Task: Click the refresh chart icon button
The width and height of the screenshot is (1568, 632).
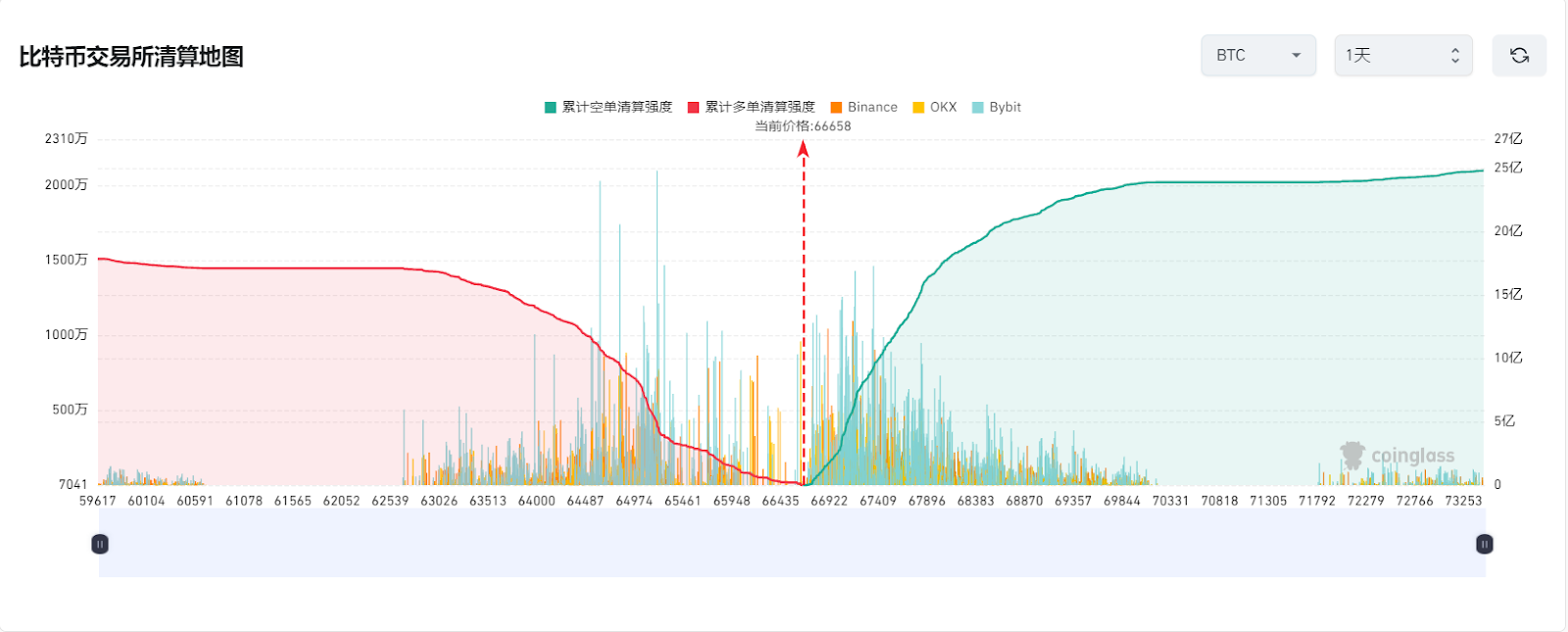Action: [x=1519, y=56]
